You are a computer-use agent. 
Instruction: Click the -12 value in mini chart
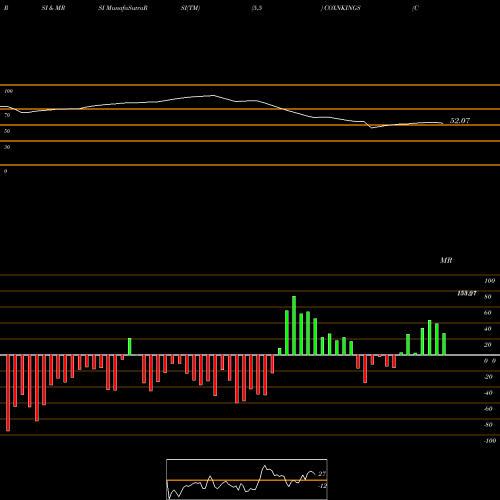322,486
